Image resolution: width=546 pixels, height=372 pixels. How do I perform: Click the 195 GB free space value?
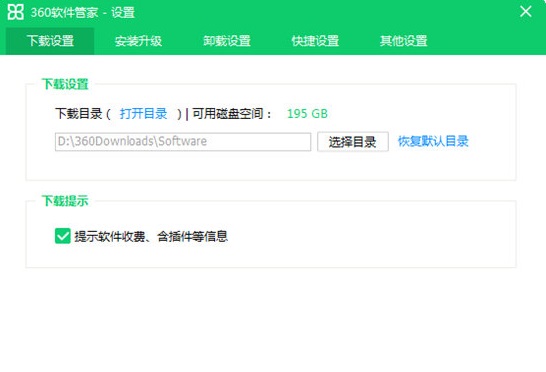[307, 114]
